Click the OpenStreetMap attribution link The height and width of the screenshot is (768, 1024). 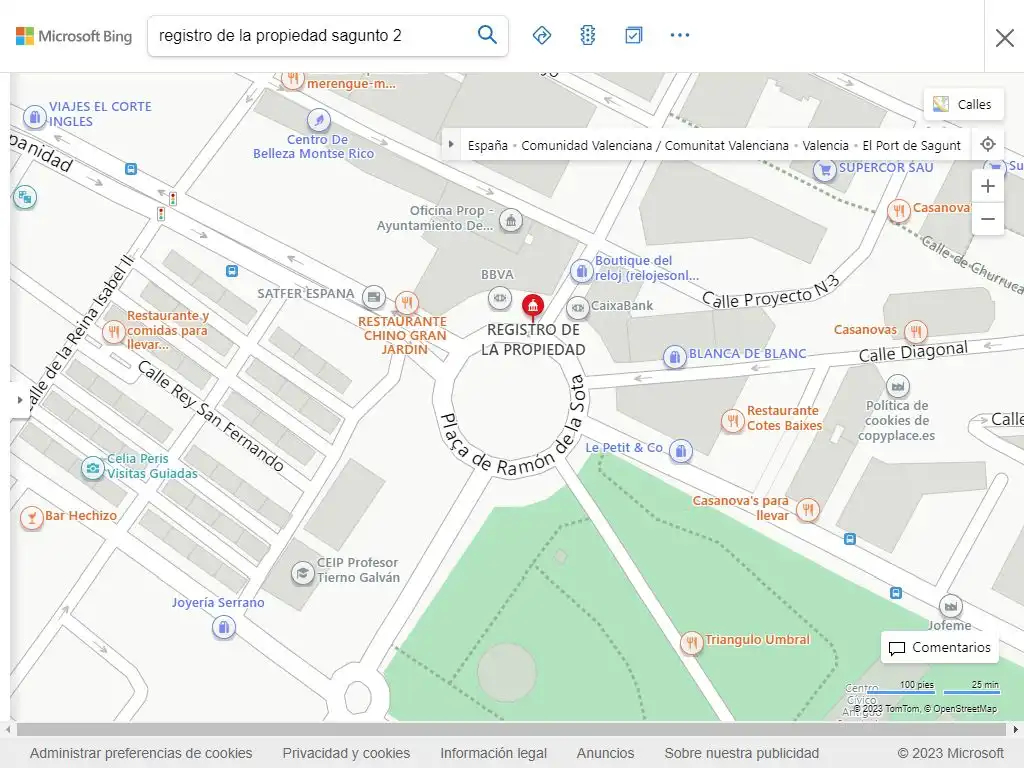tap(965, 709)
